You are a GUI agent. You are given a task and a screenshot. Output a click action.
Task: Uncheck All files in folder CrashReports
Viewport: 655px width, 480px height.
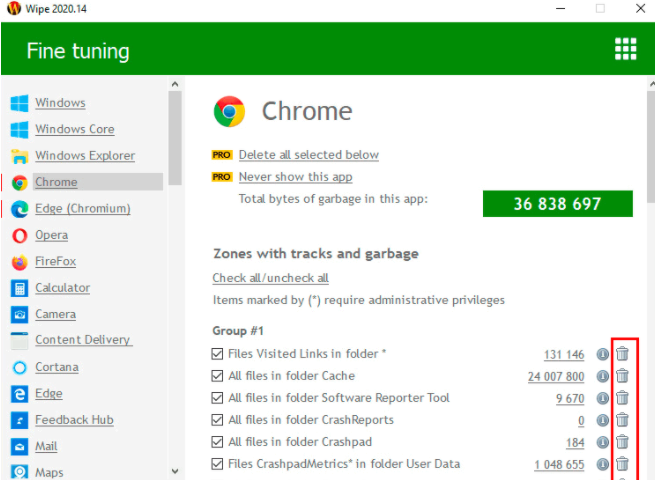point(217,420)
